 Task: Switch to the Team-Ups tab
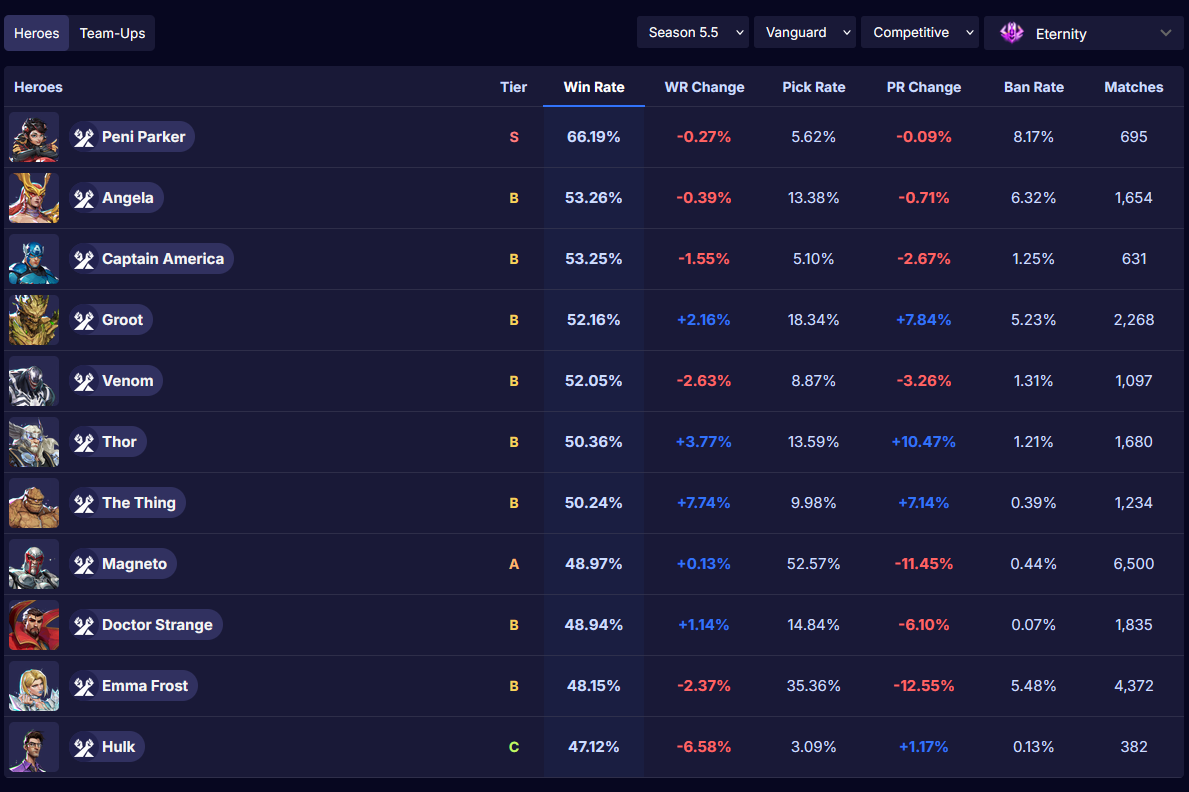pyautogui.click(x=112, y=33)
